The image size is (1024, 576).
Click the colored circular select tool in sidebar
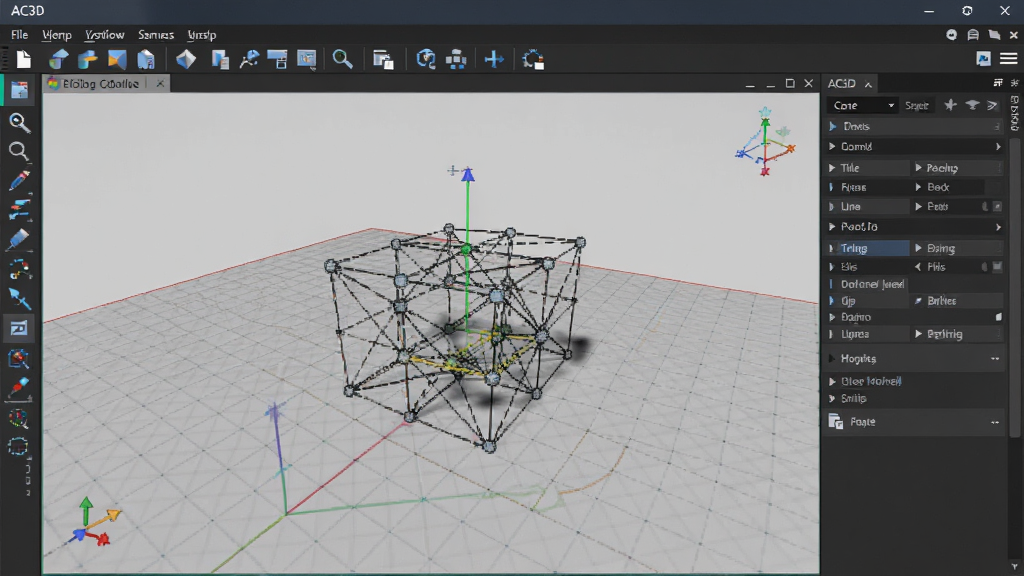pos(19,418)
